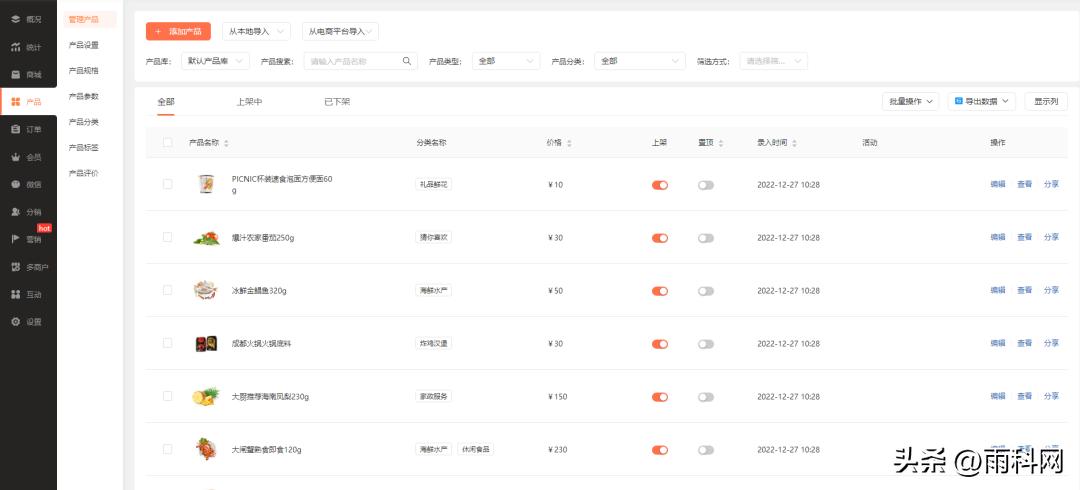Open 营销 marketing section with hot badge
The height and width of the screenshot is (490, 1080).
[28, 239]
